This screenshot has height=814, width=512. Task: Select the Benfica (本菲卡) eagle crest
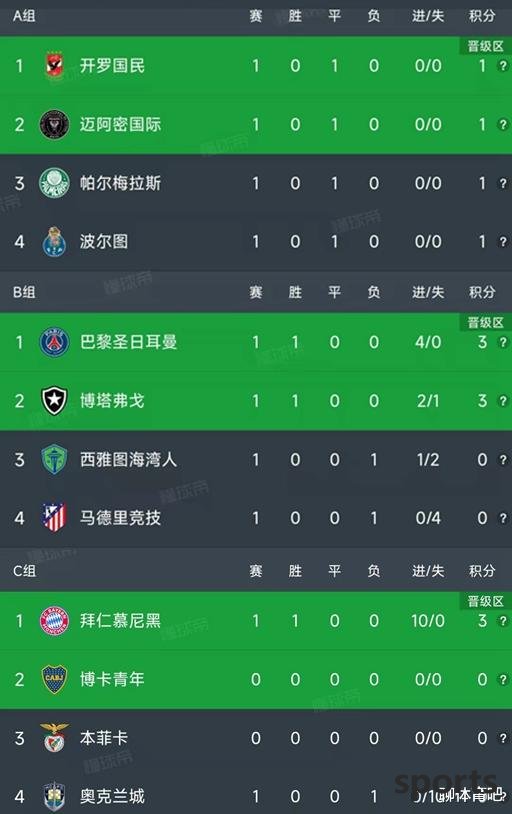click(54, 738)
